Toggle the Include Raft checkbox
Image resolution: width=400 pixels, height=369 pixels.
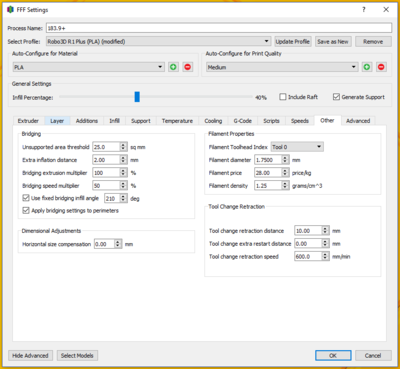tap(283, 97)
